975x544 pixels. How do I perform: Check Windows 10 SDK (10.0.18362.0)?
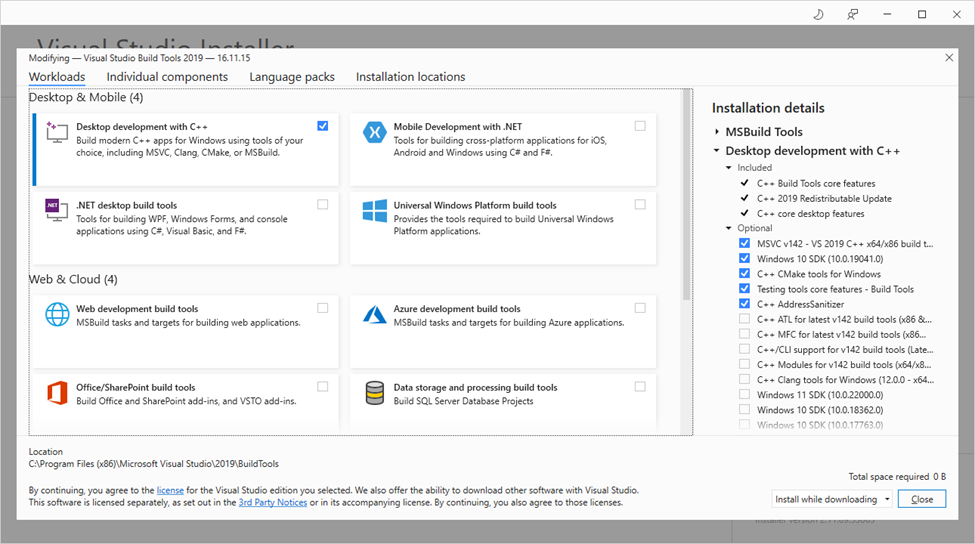pyautogui.click(x=744, y=410)
